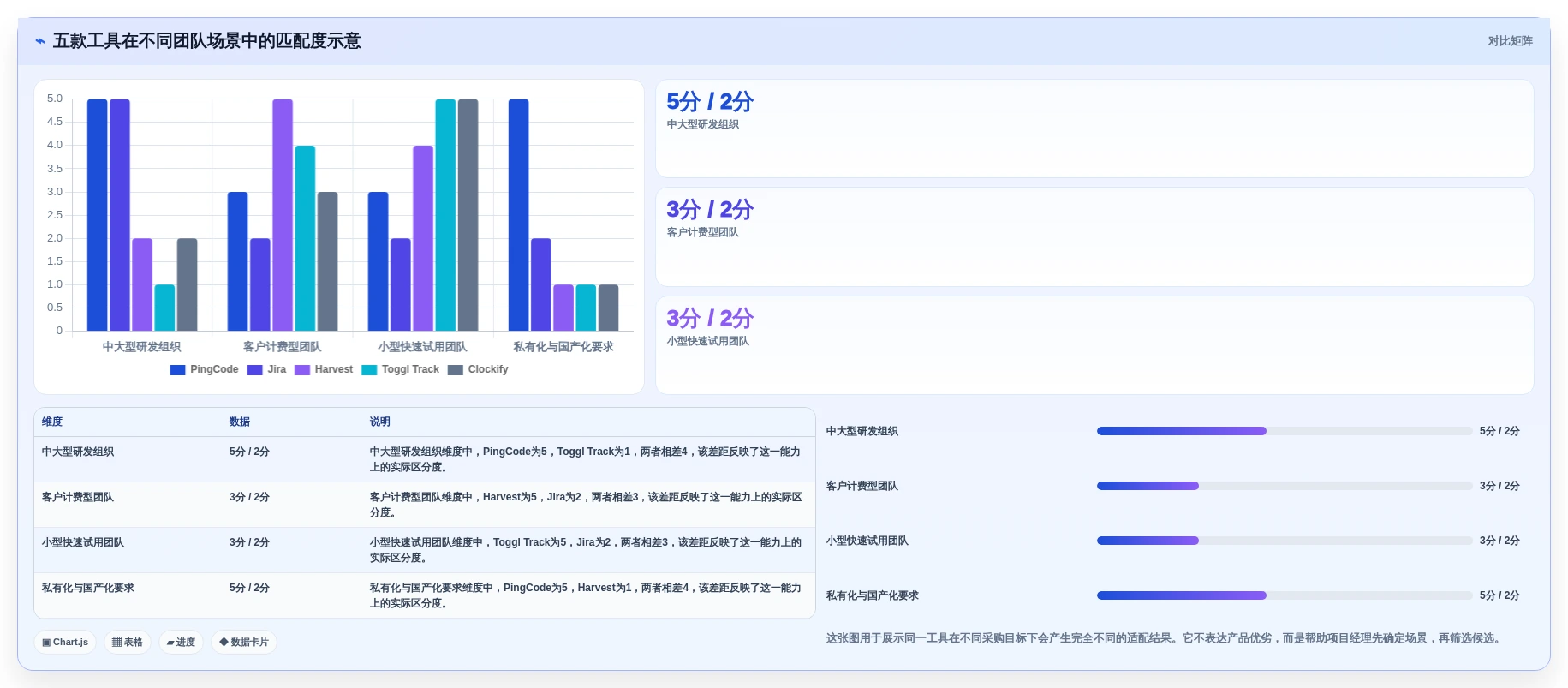Click the description starting 中大型研发组织维度中
The height and width of the screenshot is (688, 1568).
coord(586,459)
